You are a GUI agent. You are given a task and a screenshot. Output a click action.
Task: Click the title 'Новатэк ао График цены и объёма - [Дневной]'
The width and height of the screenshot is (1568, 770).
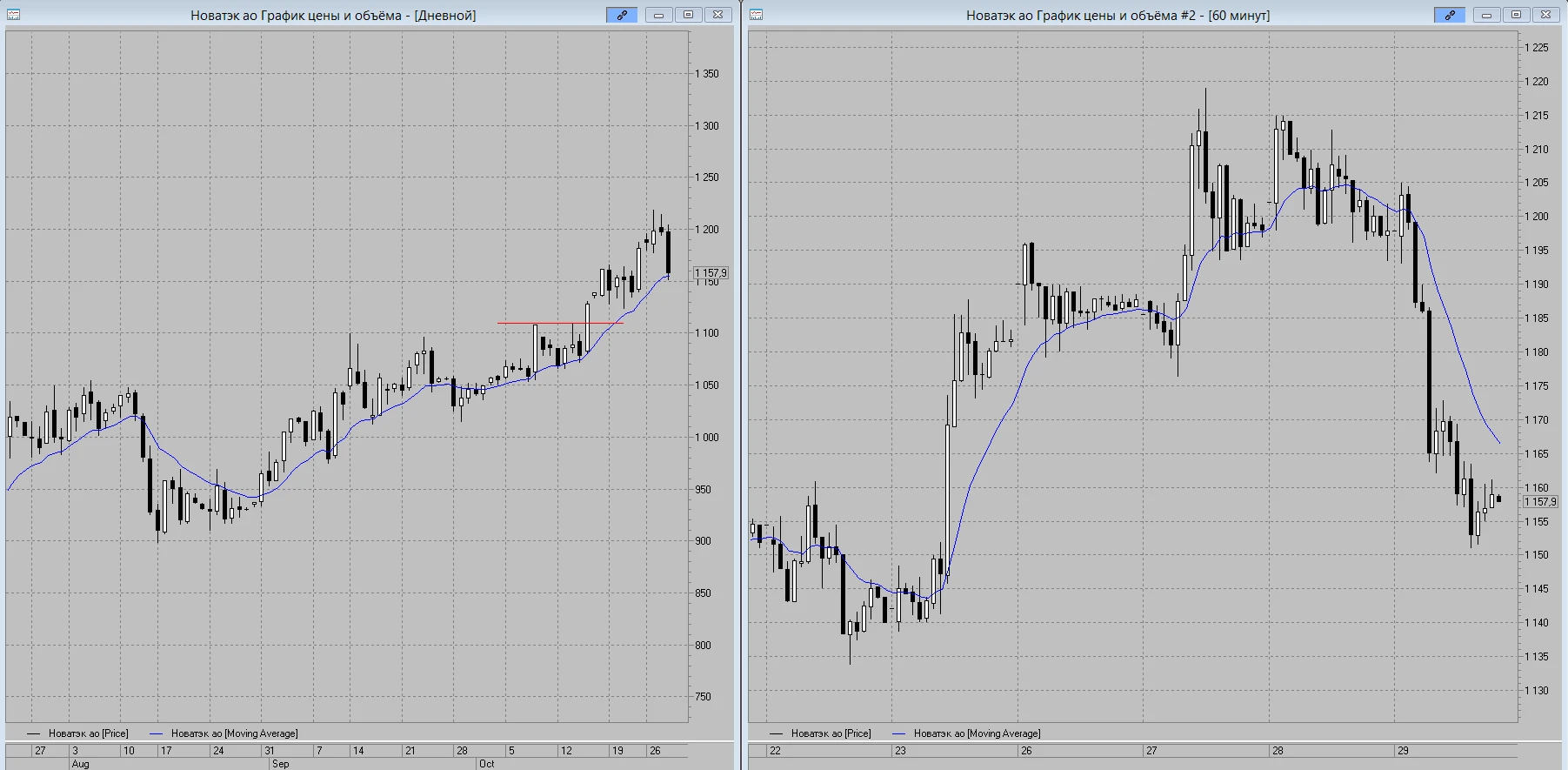point(333,16)
